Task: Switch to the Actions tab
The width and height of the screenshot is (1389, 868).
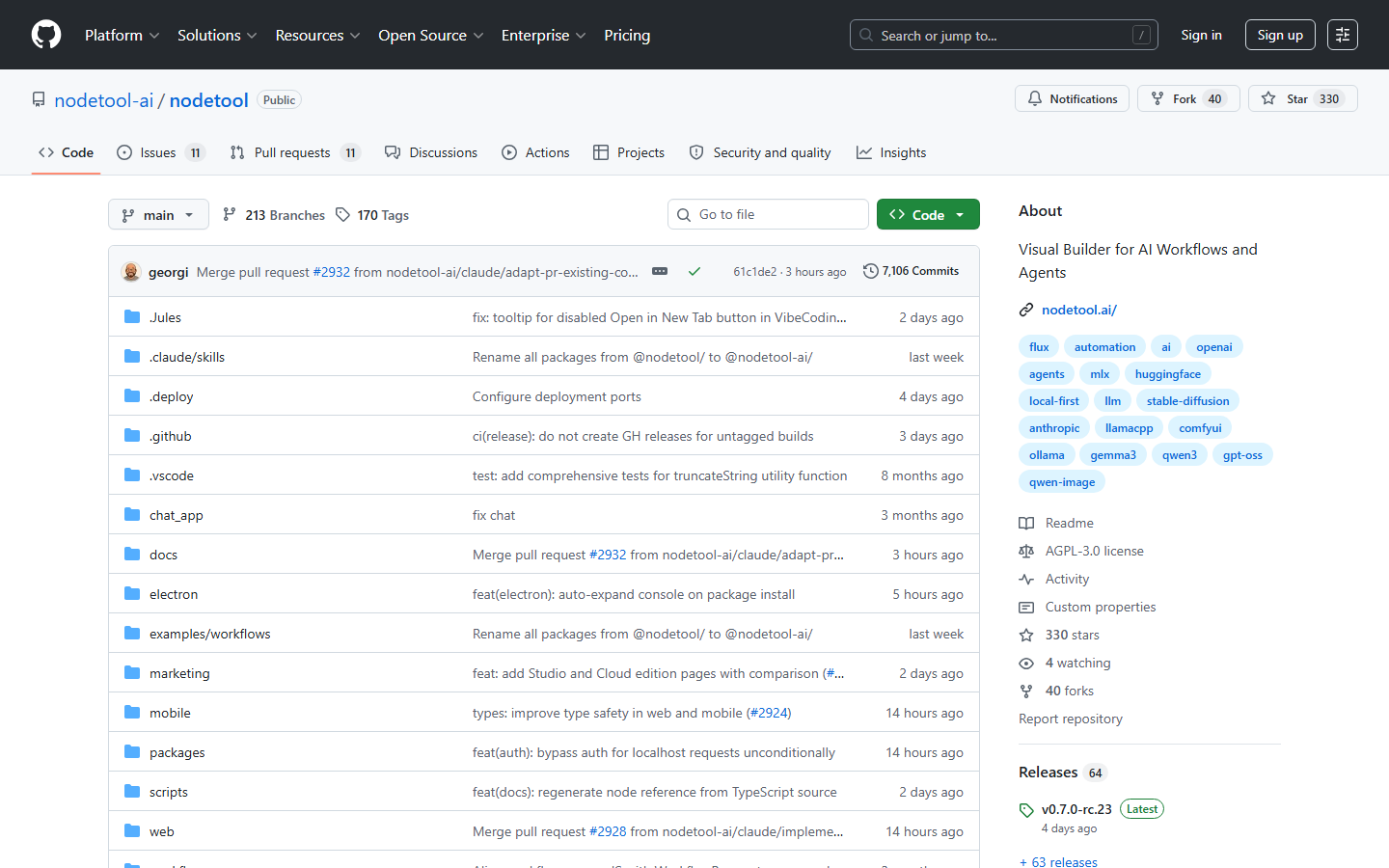Action: pyautogui.click(x=535, y=152)
